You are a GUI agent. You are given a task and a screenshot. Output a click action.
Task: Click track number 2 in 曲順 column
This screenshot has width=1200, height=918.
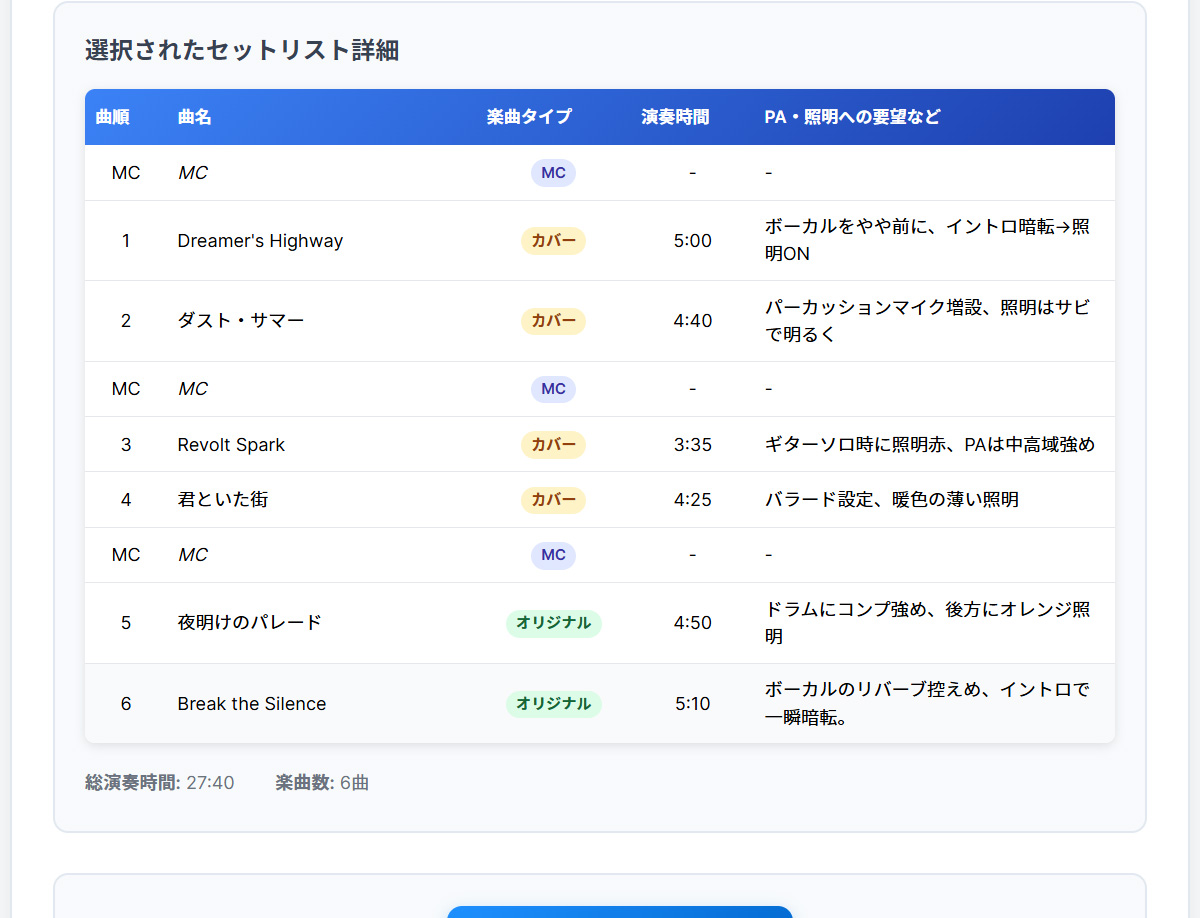pos(126,321)
